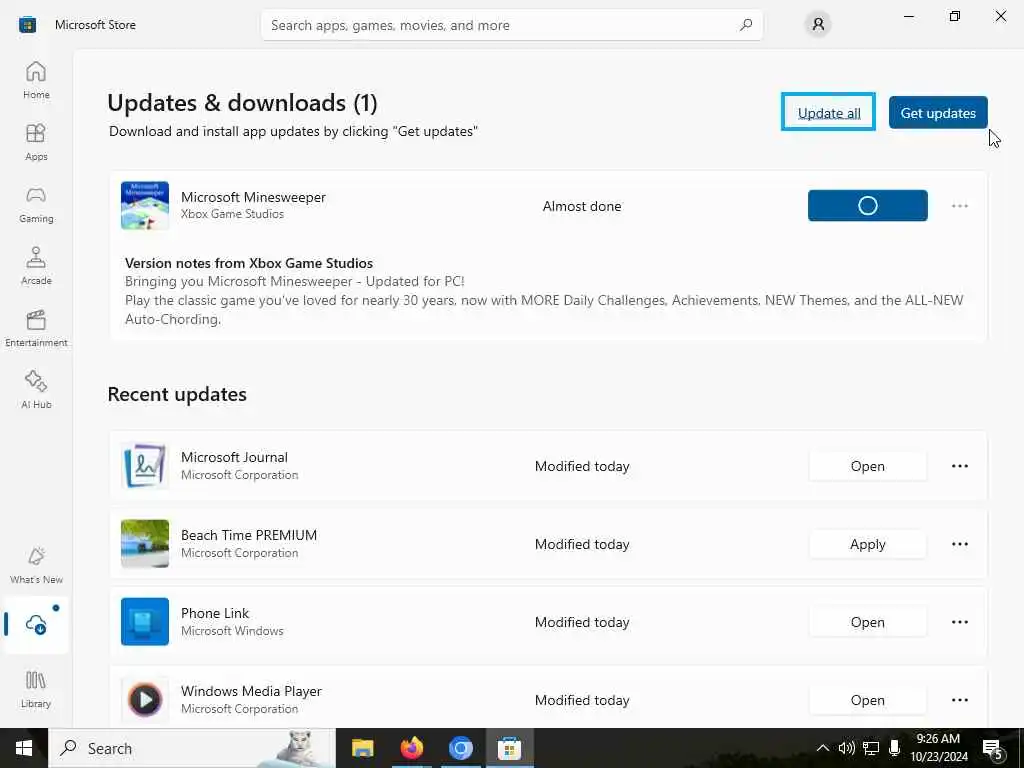Click the Microsoft Journal title text
Viewport: 1024px width, 768px height.
tap(234, 456)
